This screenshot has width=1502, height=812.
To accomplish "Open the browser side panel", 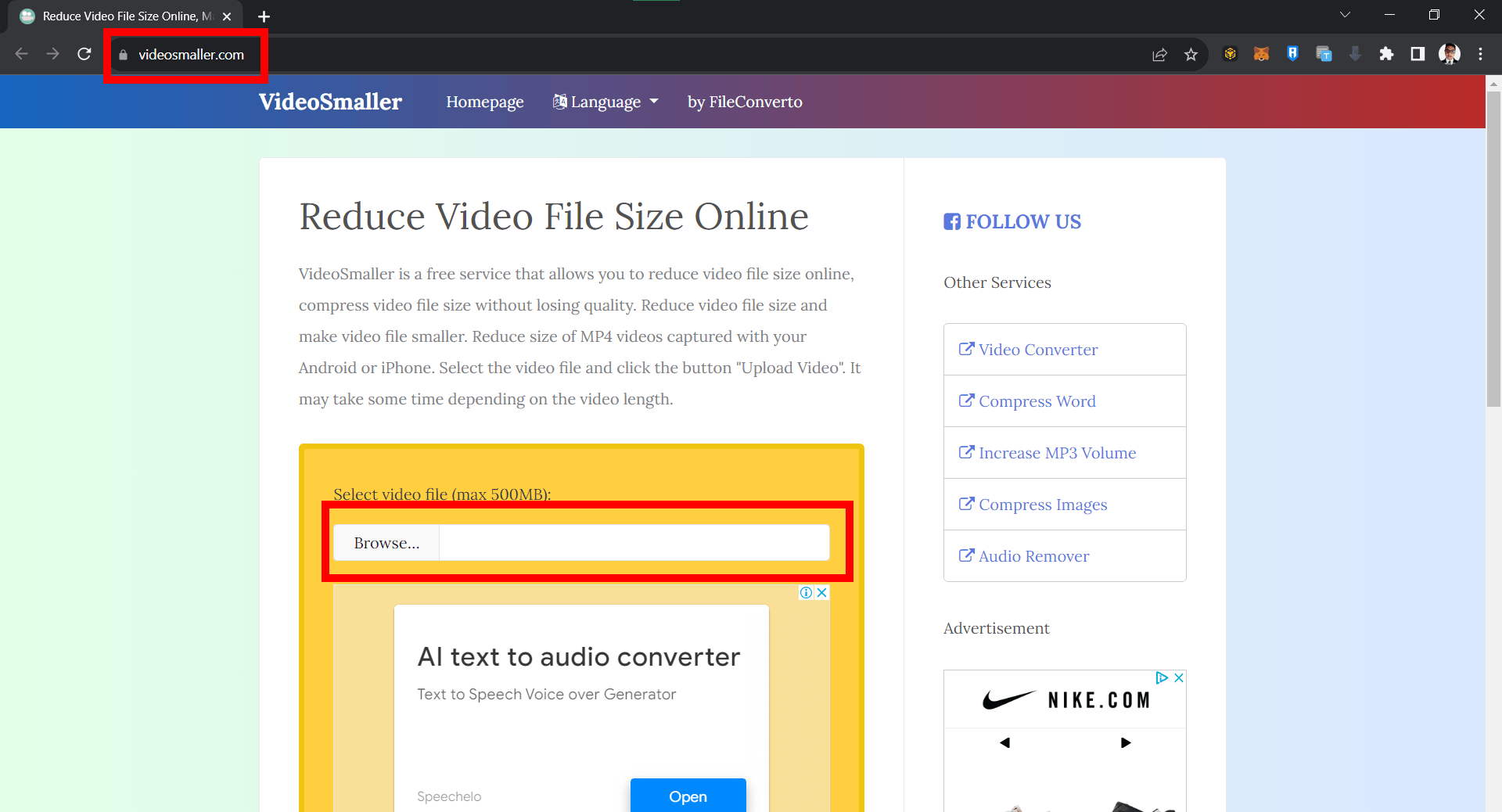I will [1418, 54].
